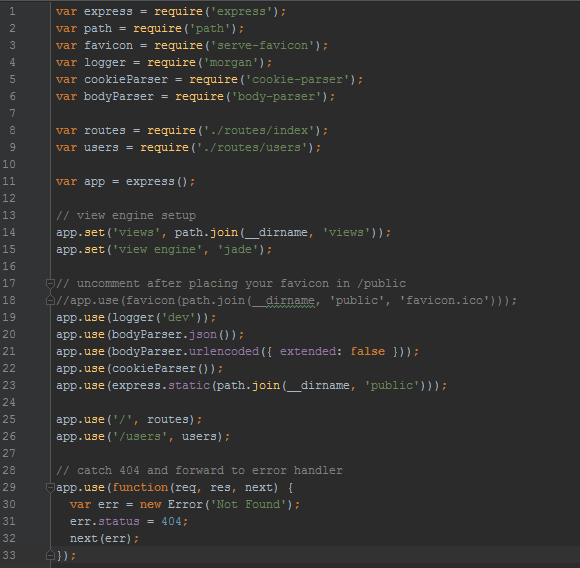Click the 'morgan' string on line 4

coord(231,62)
